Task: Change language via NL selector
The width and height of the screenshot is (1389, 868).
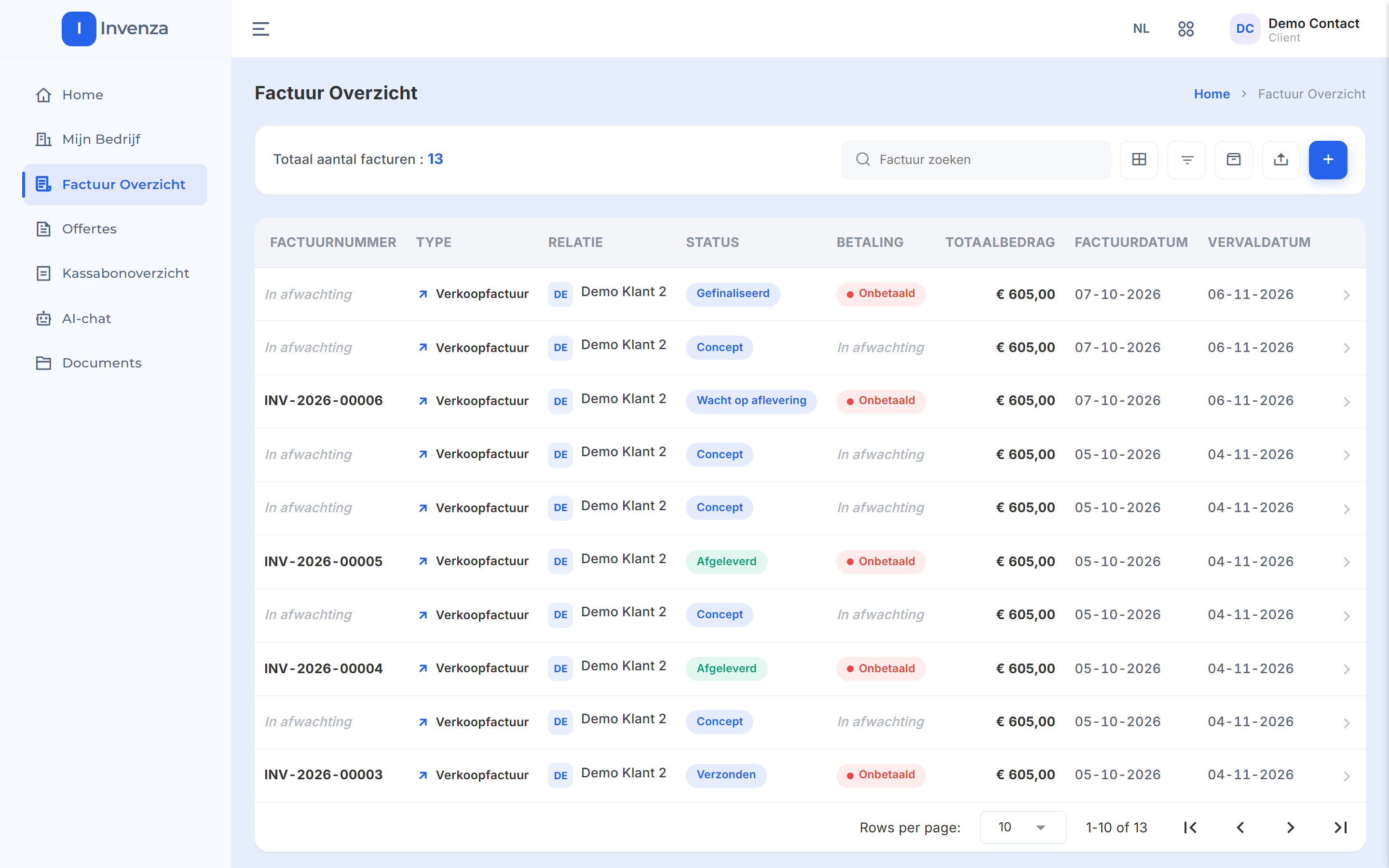Action: 1141,29
